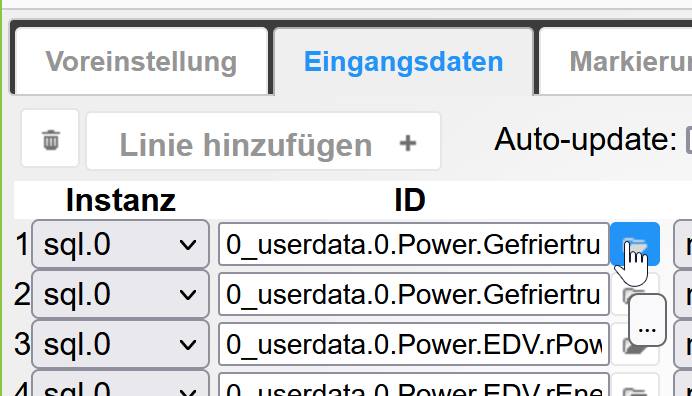Click the ID field in row 2
Image resolution: width=692 pixels, height=396 pixels.
(x=414, y=294)
